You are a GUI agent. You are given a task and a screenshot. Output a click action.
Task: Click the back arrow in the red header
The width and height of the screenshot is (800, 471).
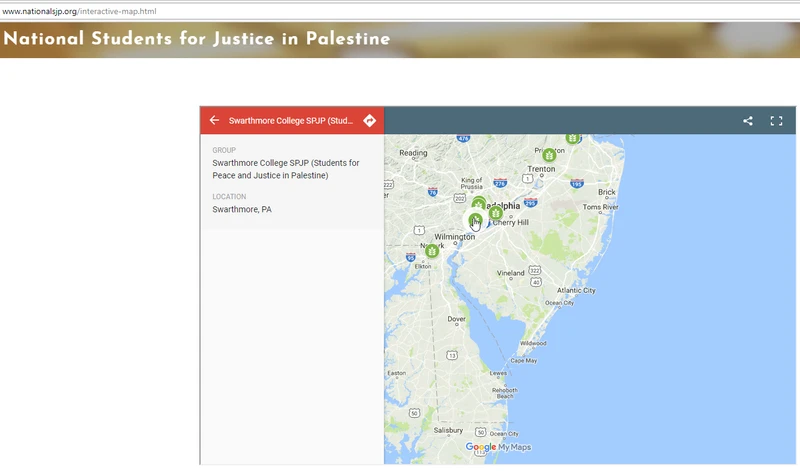click(214, 120)
